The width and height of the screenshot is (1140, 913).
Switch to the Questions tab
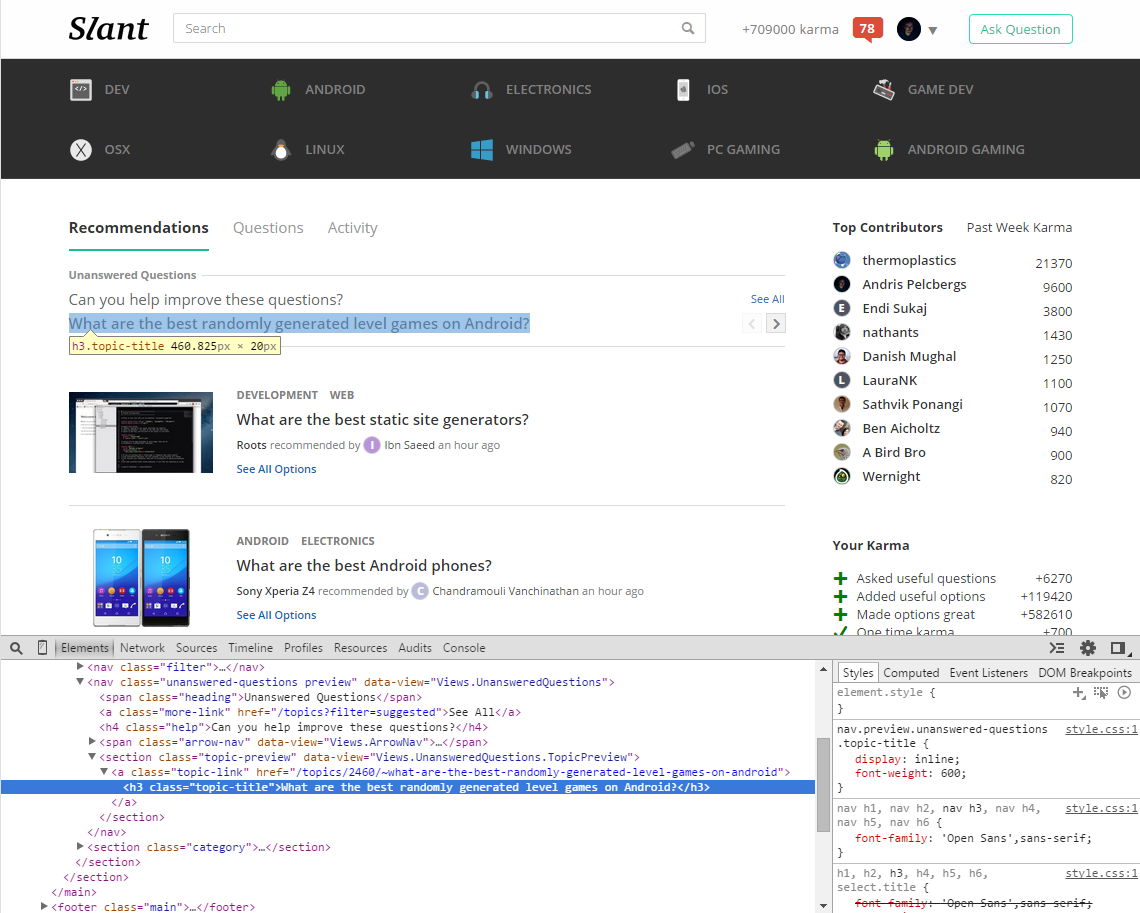point(268,228)
